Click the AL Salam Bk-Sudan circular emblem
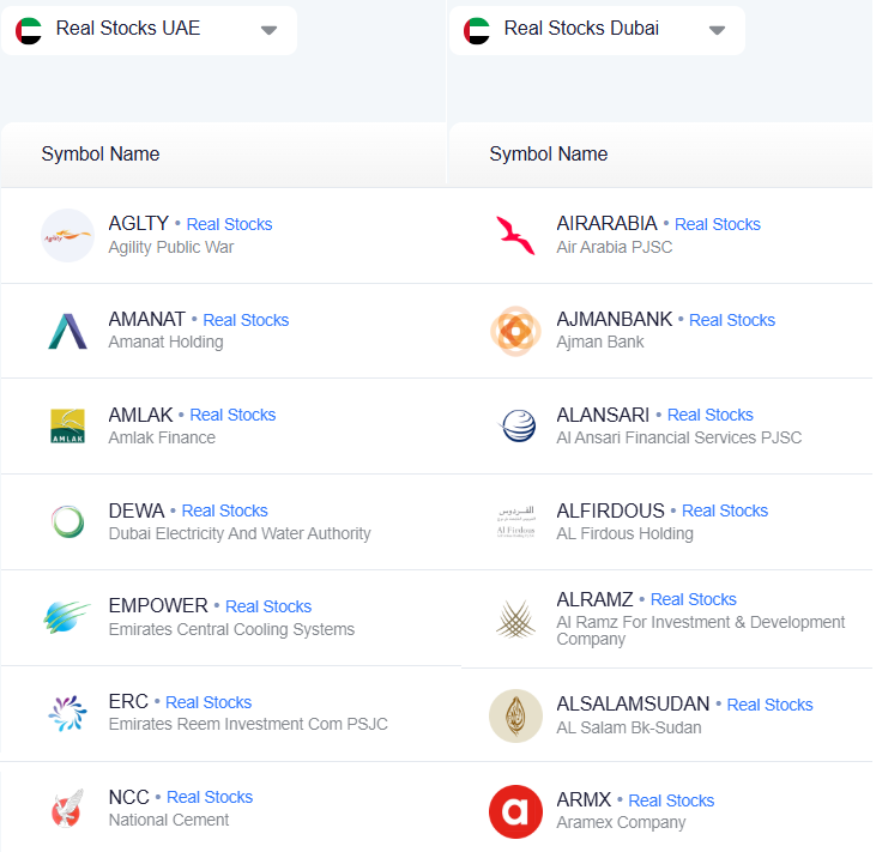The width and height of the screenshot is (873, 852). [x=515, y=714]
